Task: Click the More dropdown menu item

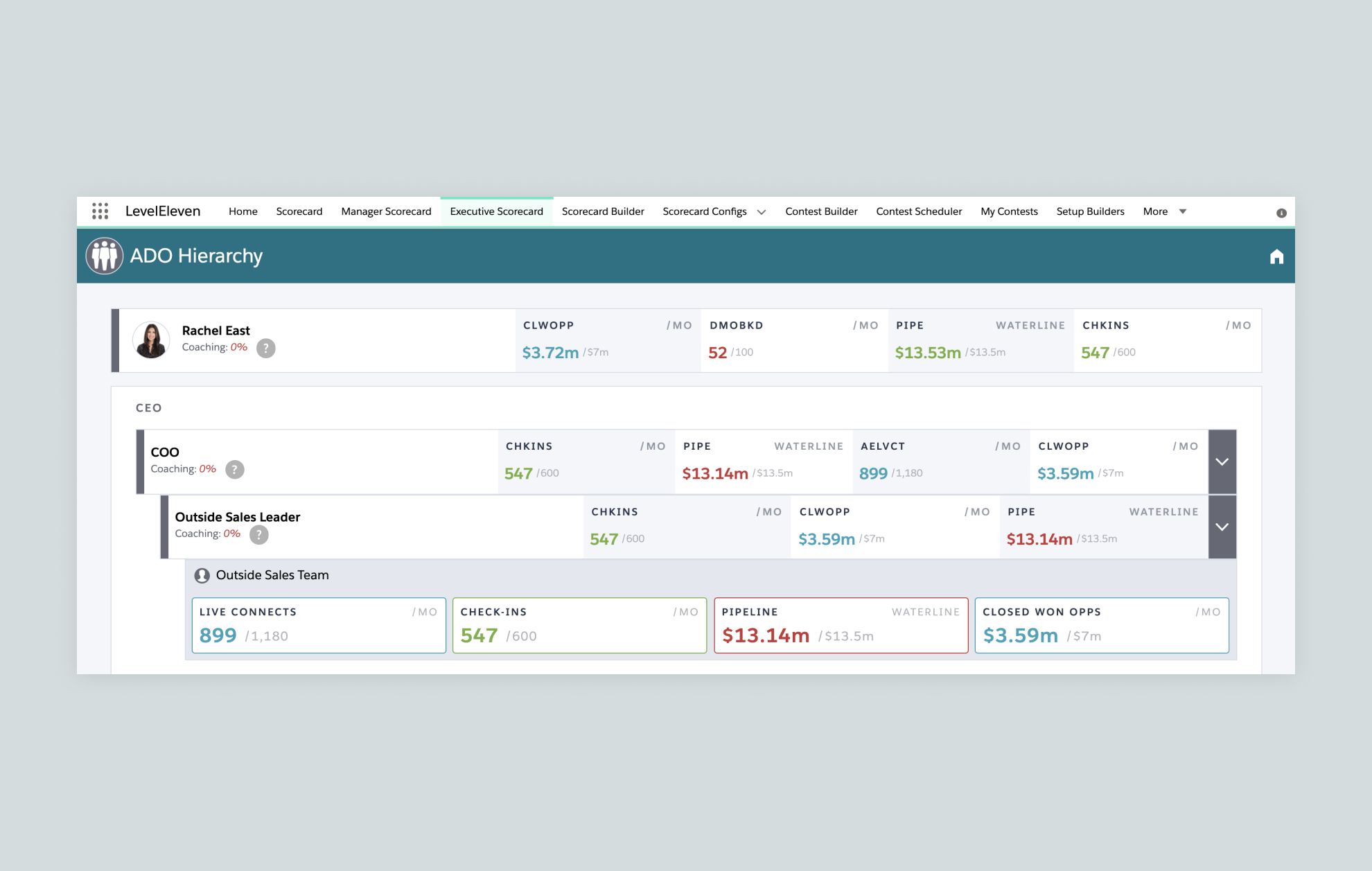Action: (x=1164, y=211)
